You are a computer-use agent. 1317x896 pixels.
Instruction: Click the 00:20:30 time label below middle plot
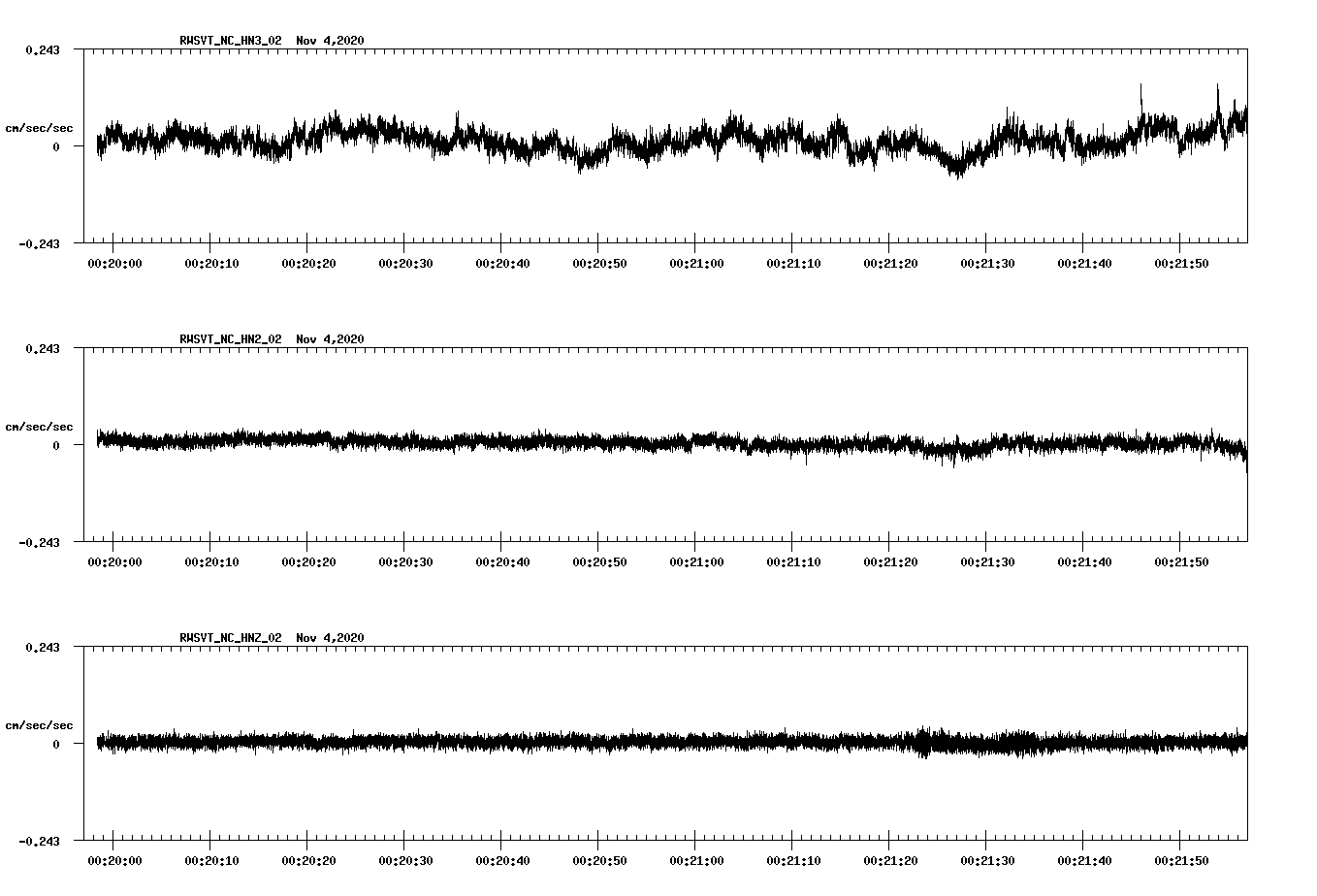(408, 560)
